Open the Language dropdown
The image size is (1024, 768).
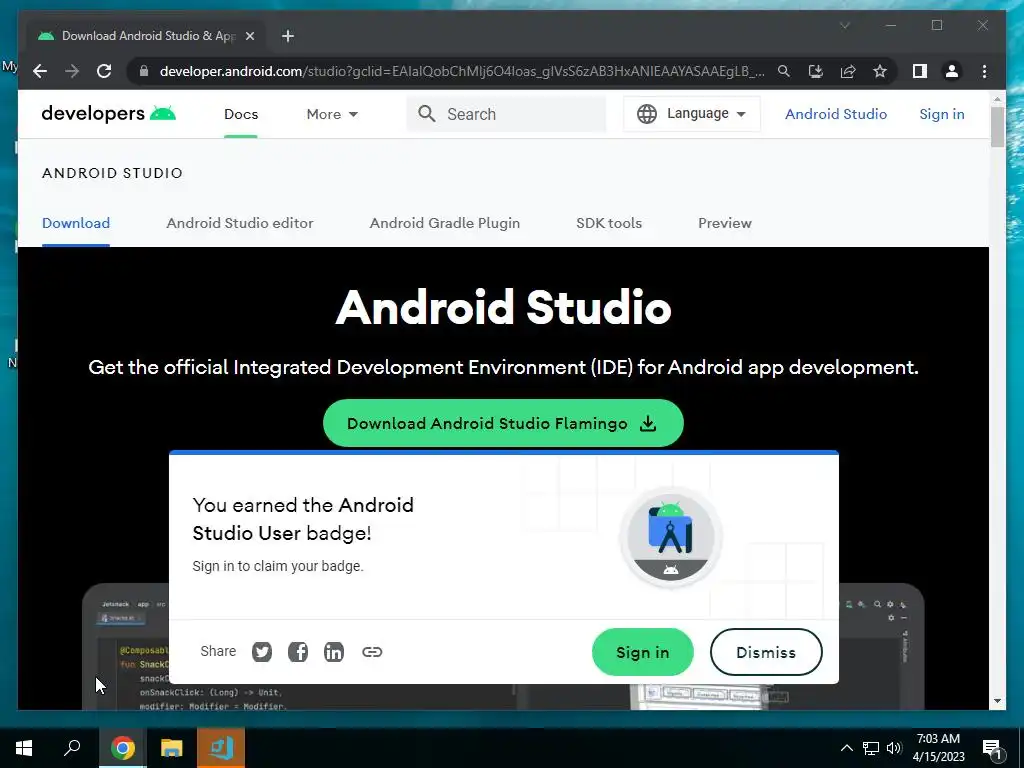pyautogui.click(x=692, y=114)
